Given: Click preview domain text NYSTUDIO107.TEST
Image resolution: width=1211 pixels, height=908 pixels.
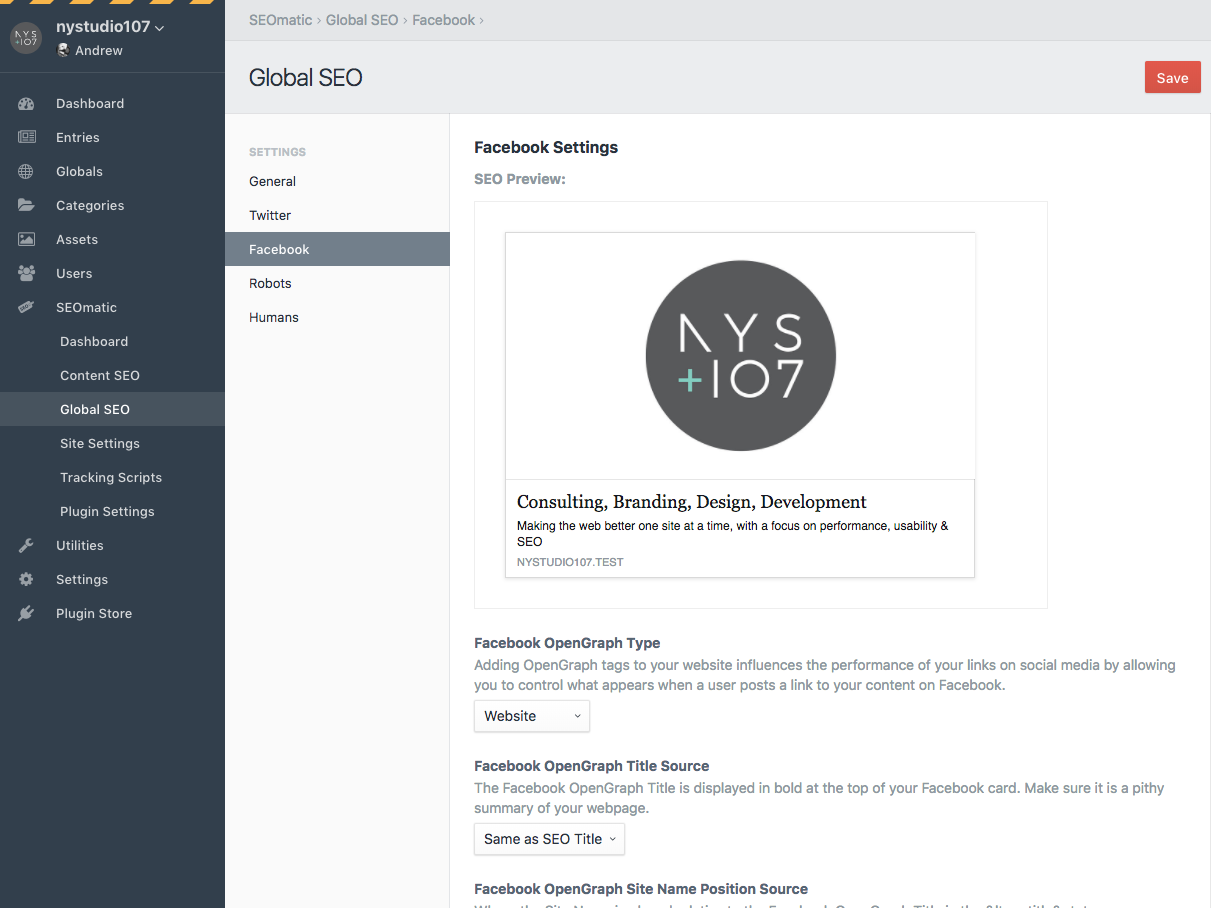Looking at the screenshot, I should tap(570, 562).
